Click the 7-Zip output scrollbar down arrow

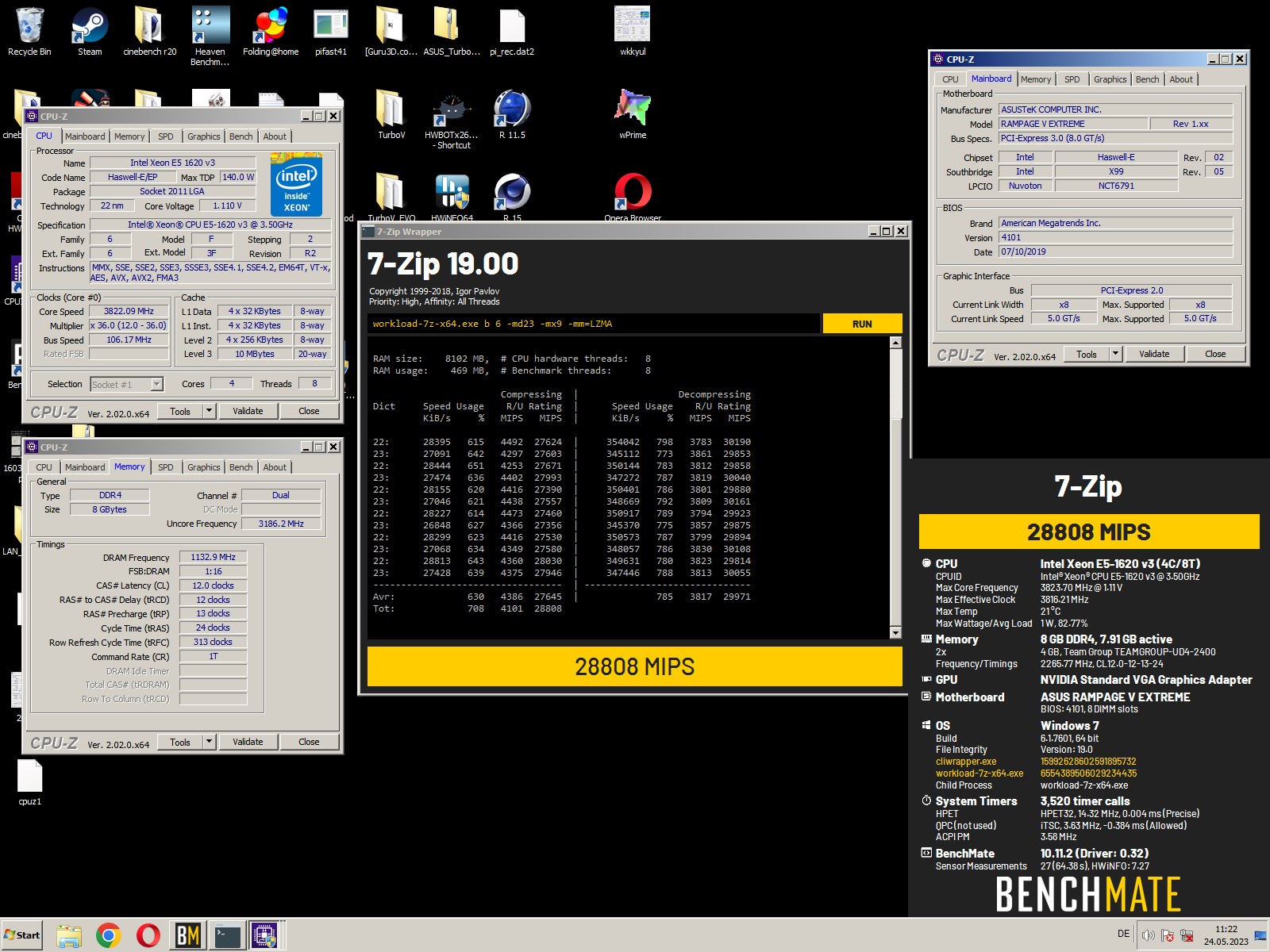(895, 632)
